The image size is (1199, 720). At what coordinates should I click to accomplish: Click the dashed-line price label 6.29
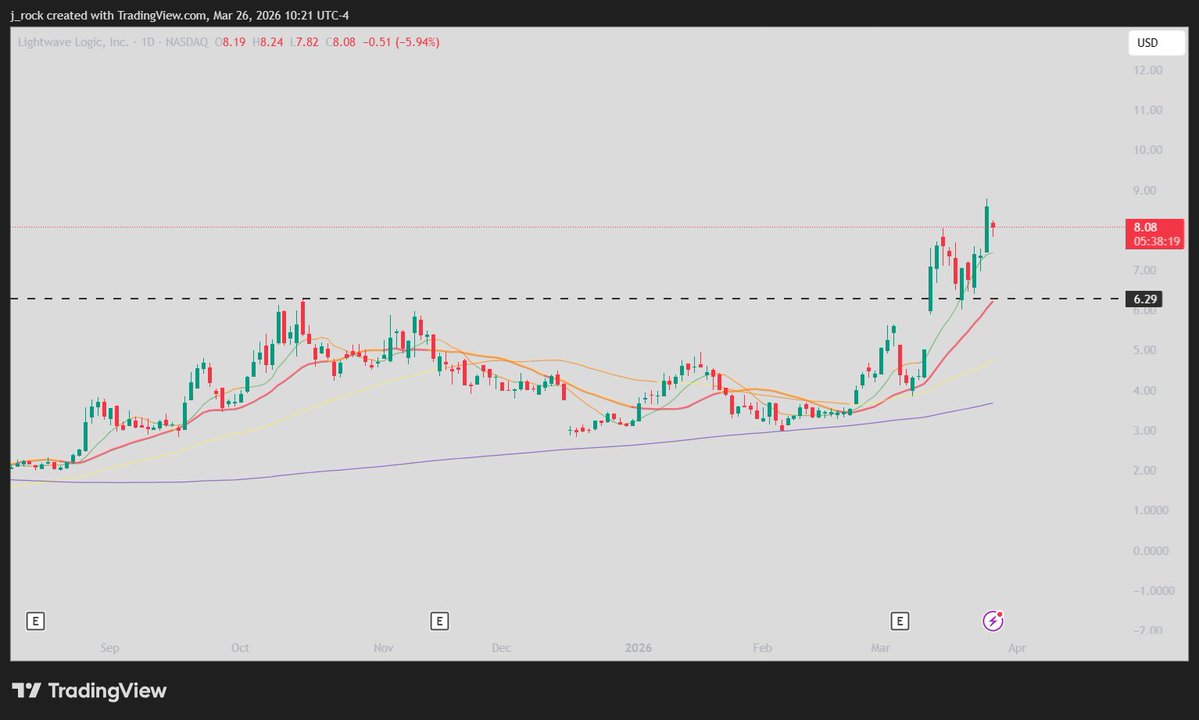[1144, 298]
